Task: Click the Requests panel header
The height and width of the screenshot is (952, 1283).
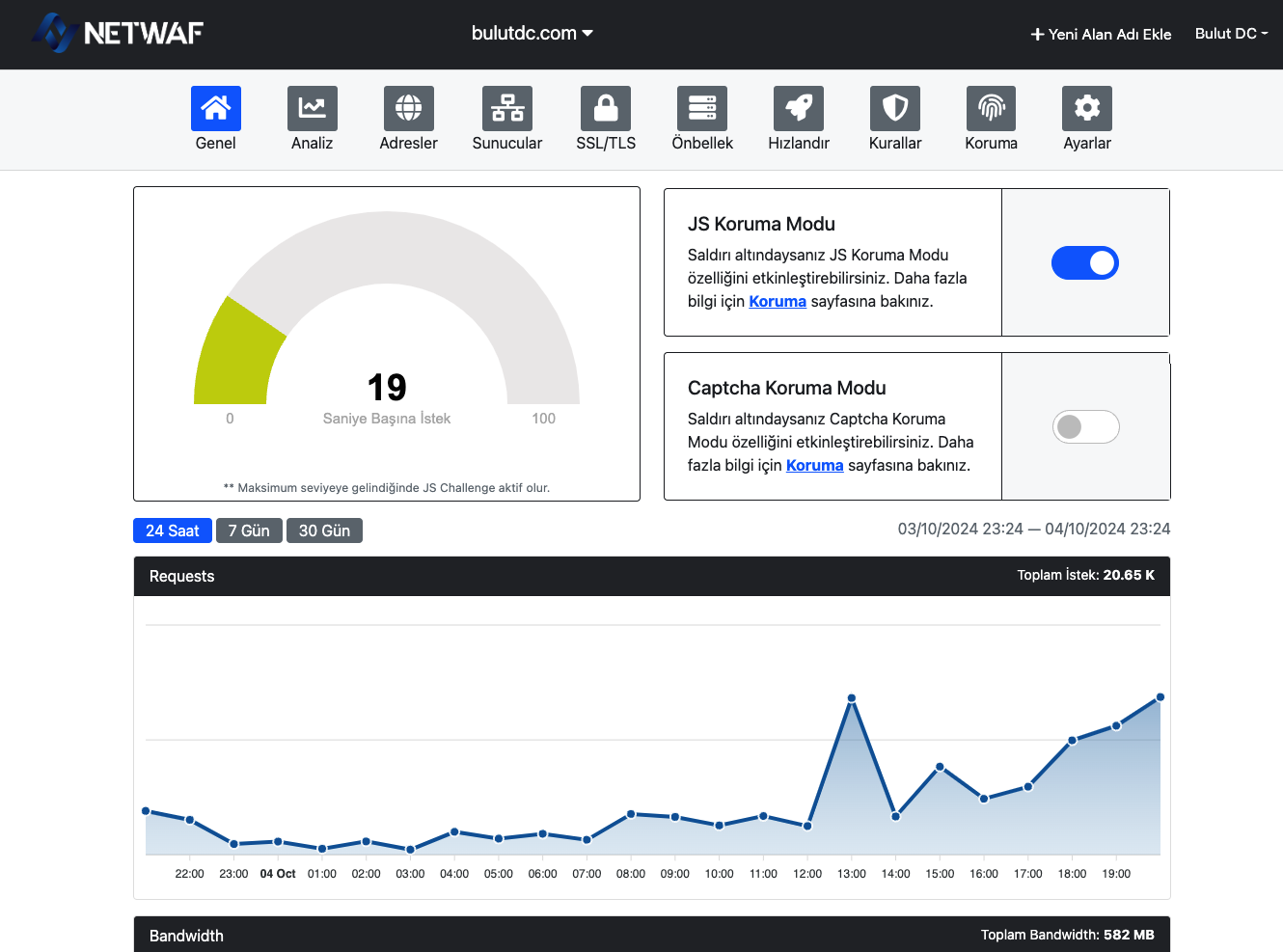Action: coord(652,576)
